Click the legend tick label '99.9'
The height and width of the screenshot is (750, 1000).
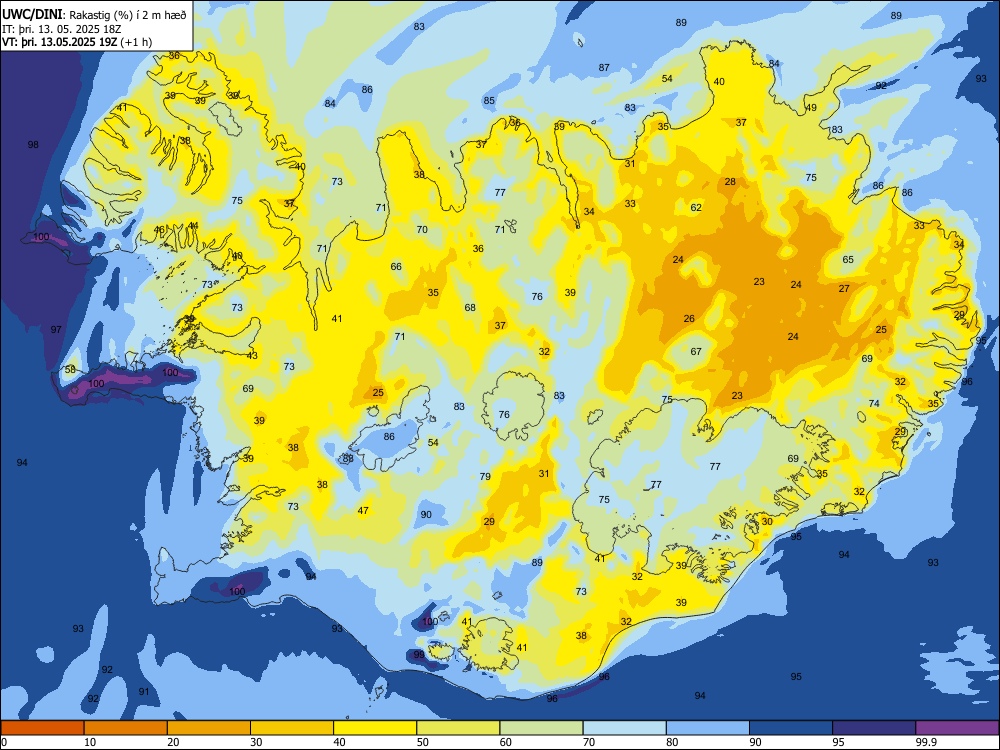pyautogui.click(x=925, y=742)
